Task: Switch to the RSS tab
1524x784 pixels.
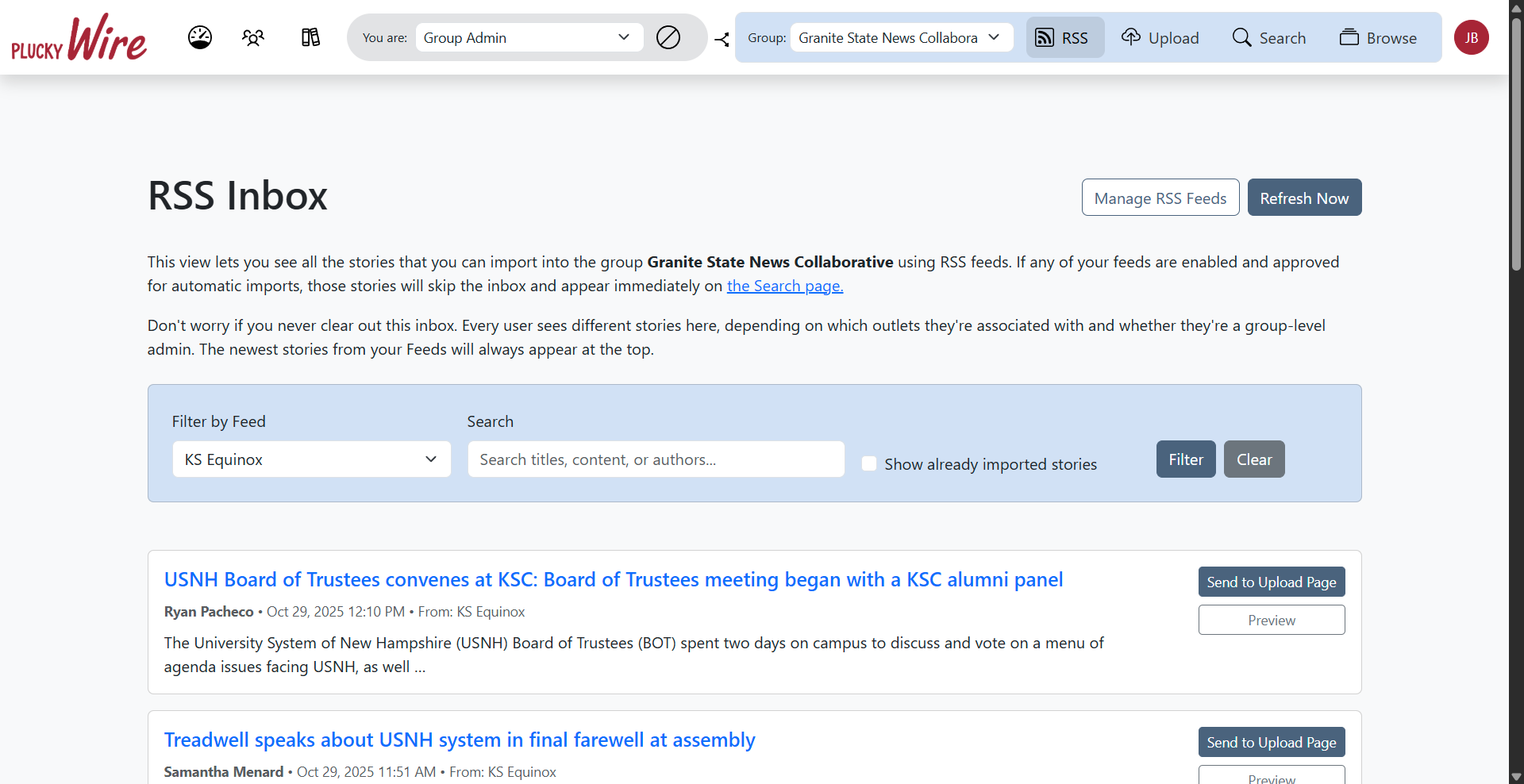Action: (x=1064, y=37)
